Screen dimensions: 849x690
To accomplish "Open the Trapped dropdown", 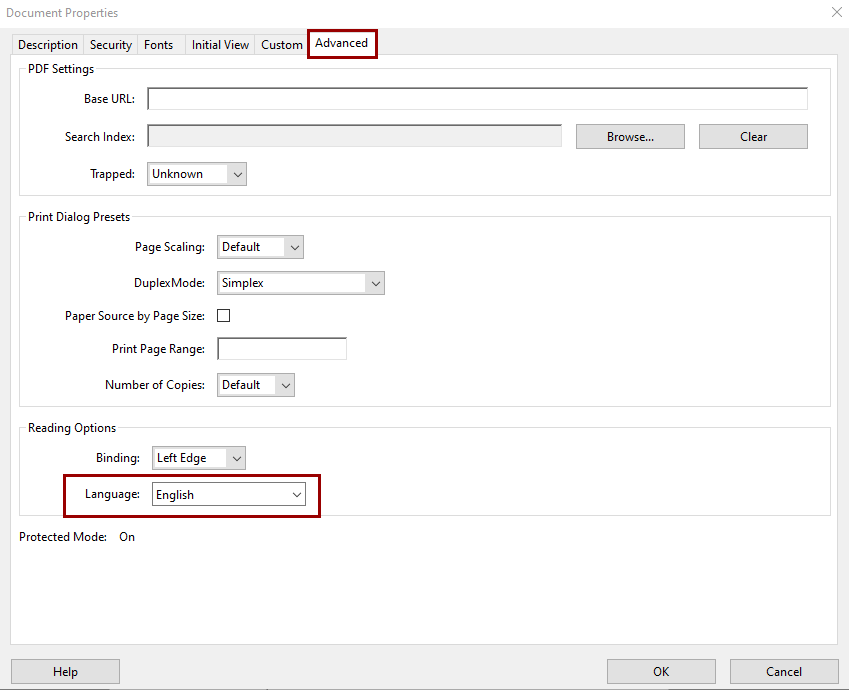I will point(197,174).
